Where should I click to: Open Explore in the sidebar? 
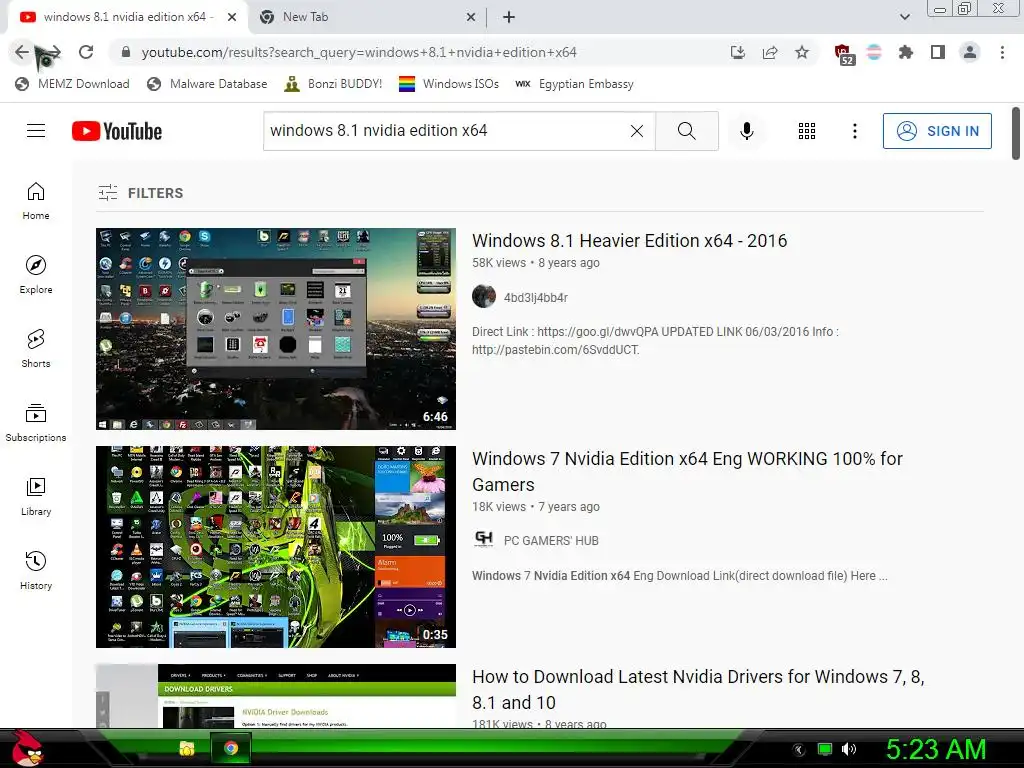pos(36,275)
